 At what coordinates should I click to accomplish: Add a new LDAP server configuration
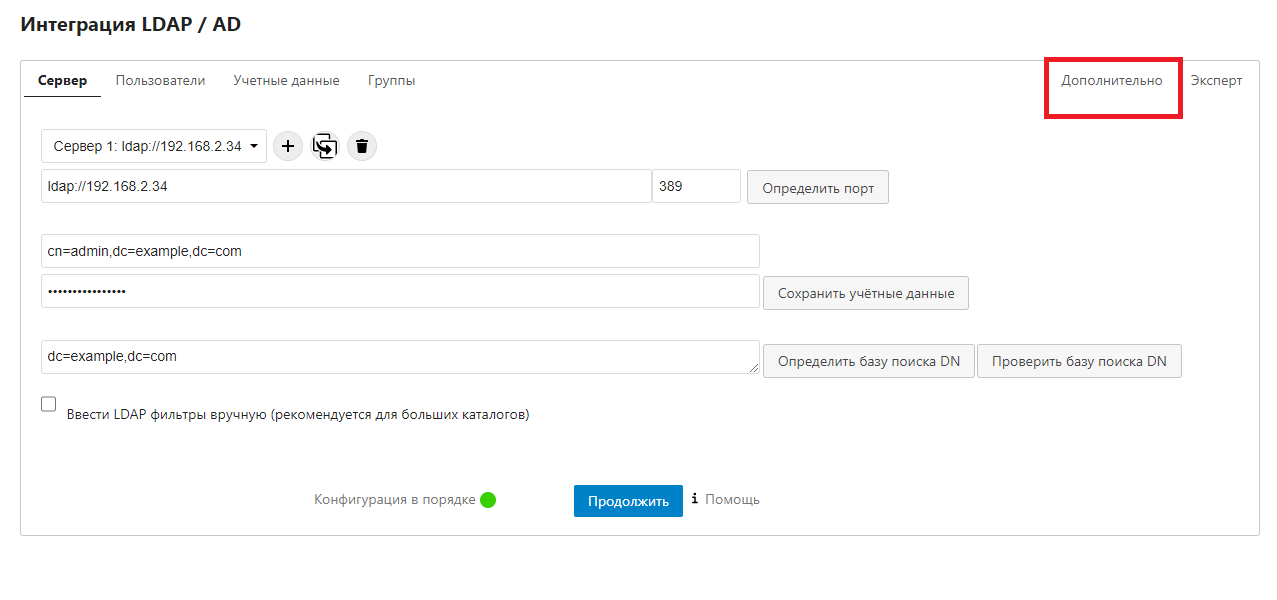pyautogui.click(x=288, y=146)
